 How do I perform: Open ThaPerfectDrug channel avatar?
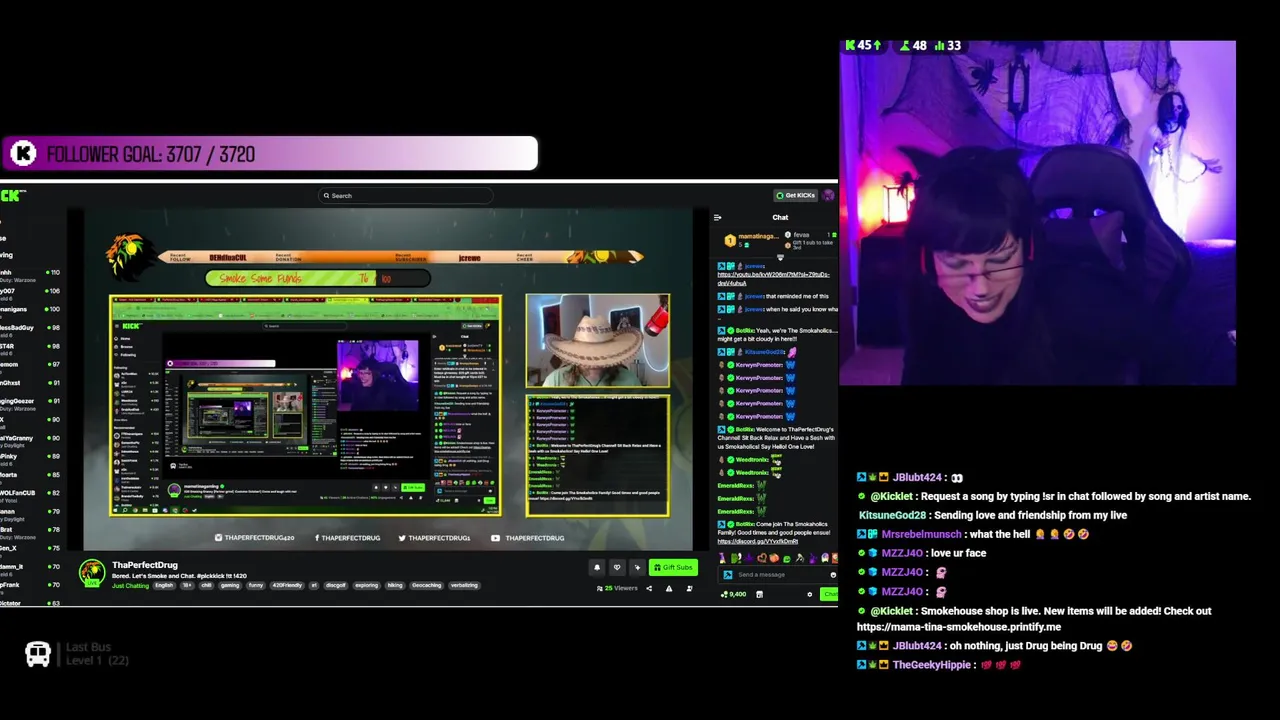tap(92, 572)
